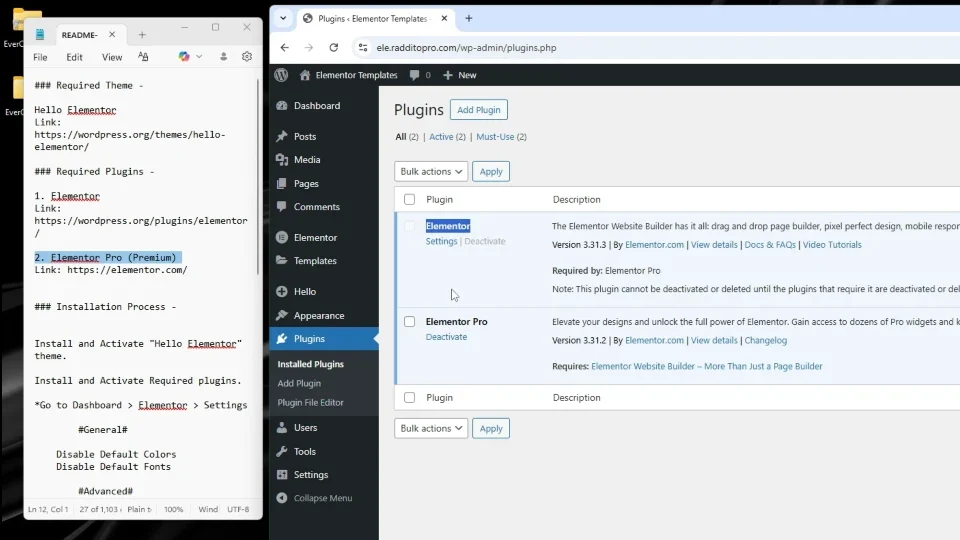This screenshot has height=540, width=960.
Task: Click the plus New icon in admin bar
Action: coord(448,75)
